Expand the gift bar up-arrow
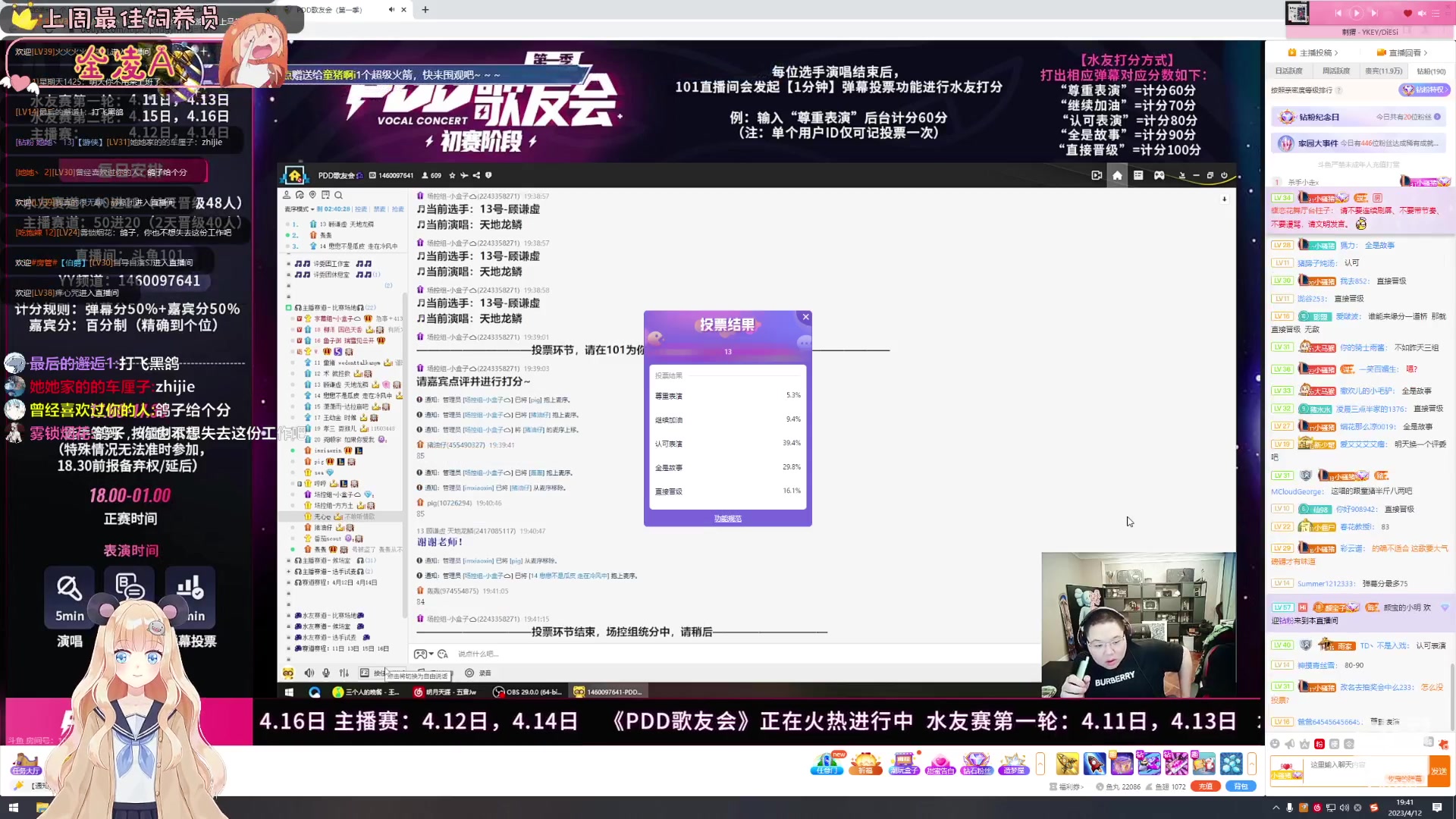Viewport: 1456px width, 819px height. coord(1252,763)
